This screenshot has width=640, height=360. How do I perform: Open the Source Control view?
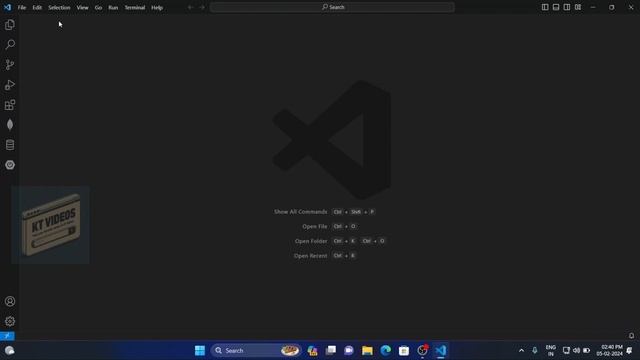(10, 64)
